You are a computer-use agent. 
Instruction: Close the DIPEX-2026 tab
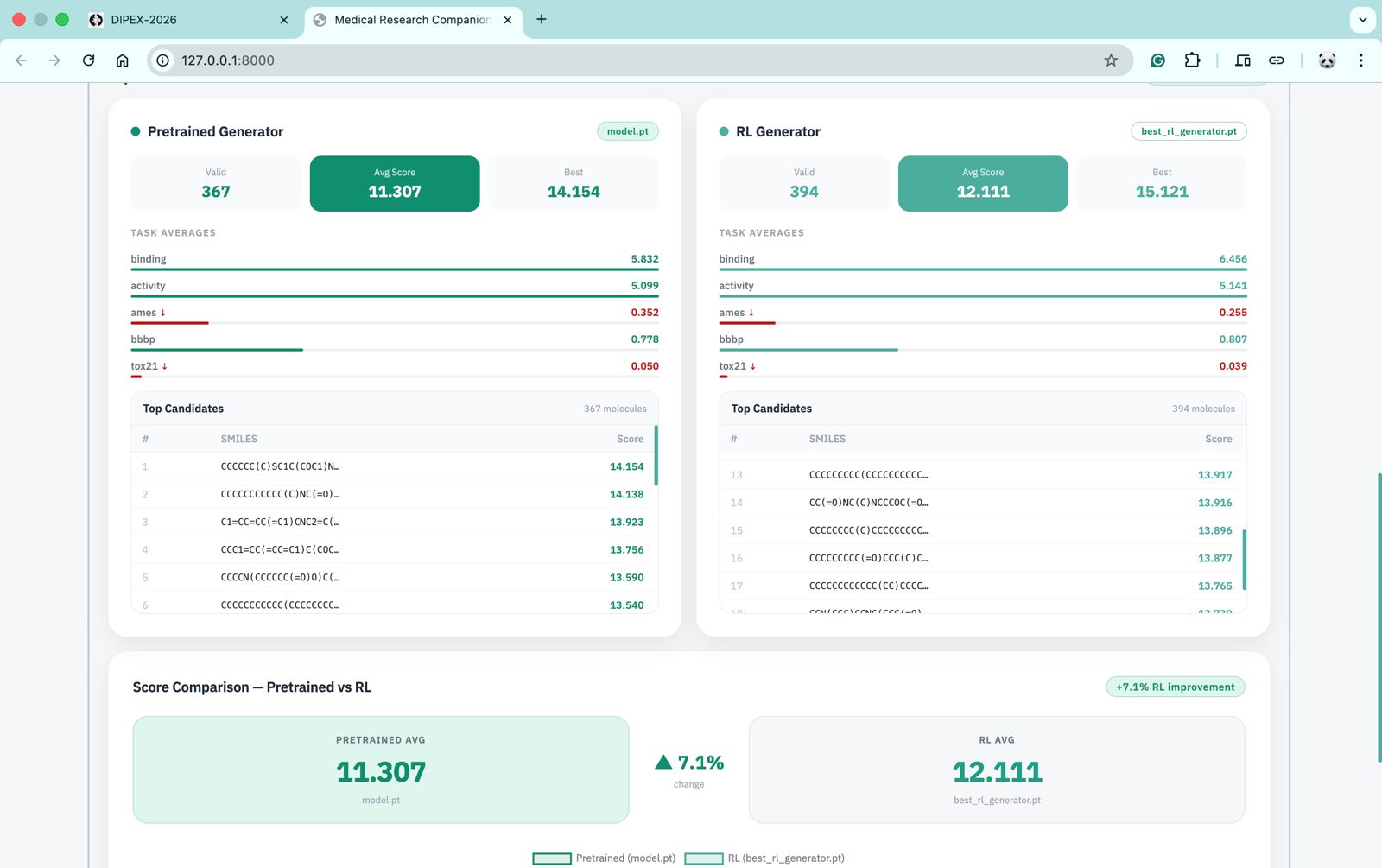tap(283, 20)
